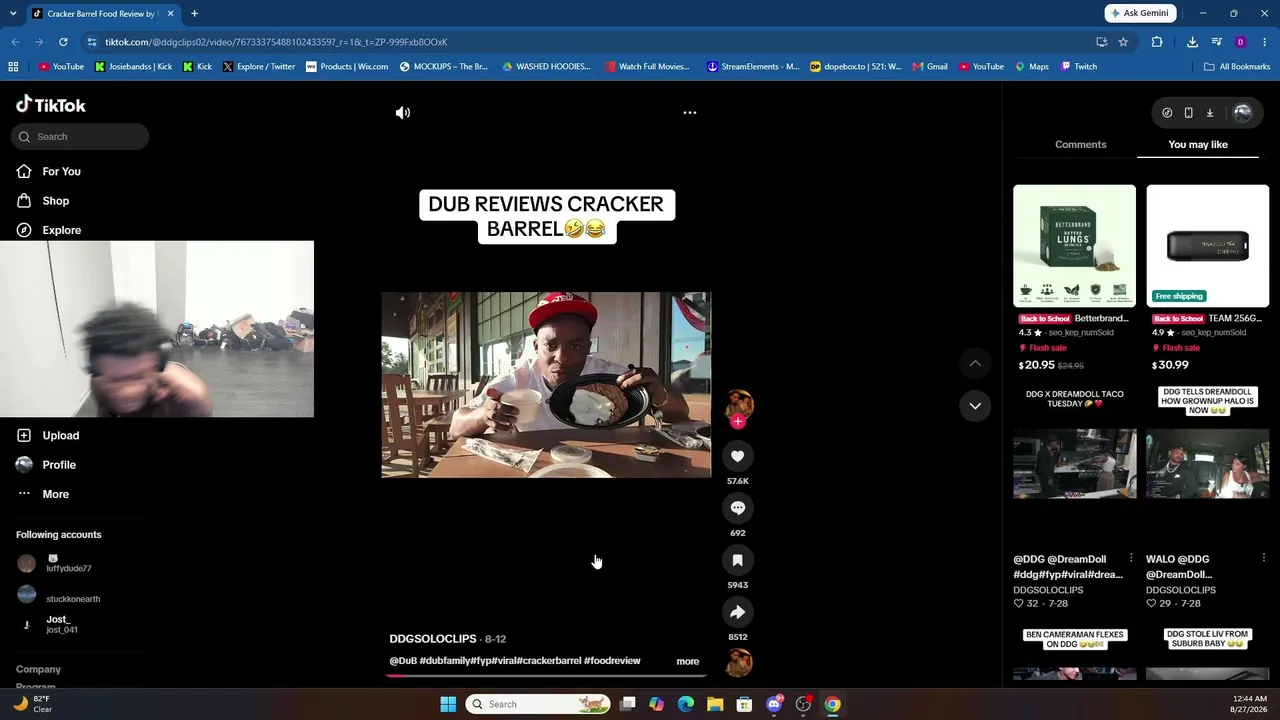Bookmark this page with the star
Image resolution: width=1280 pixels, height=720 pixels.
pyautogui.click(x=1123, y=42)
